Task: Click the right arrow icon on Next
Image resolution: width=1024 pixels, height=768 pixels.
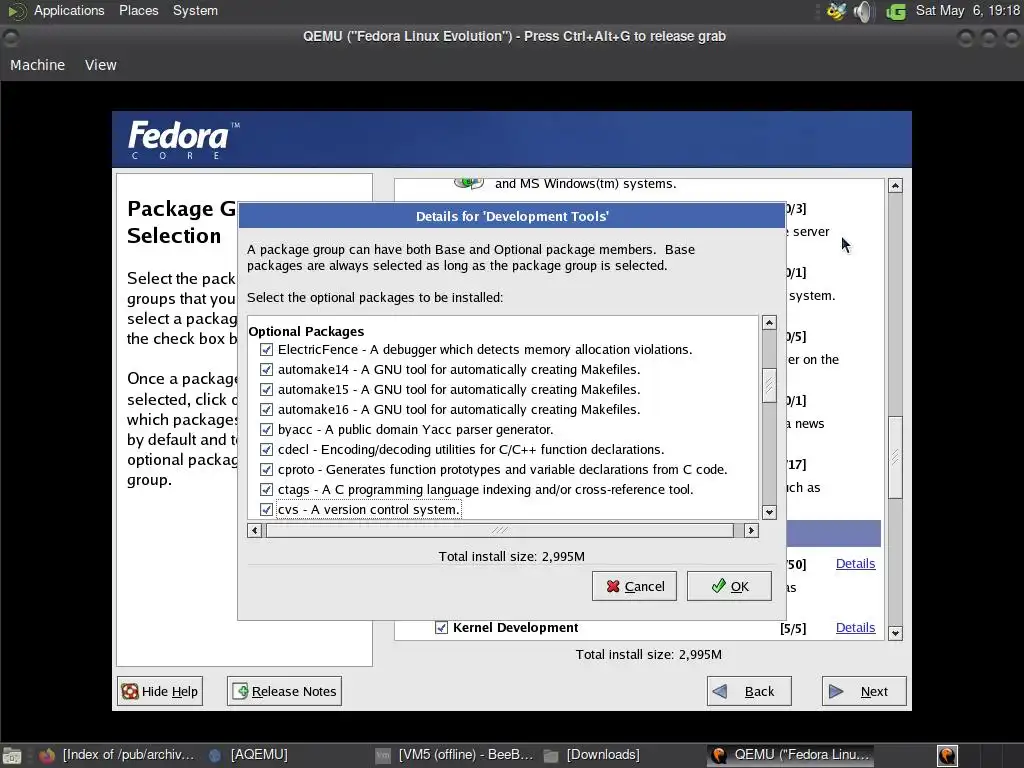Action: point(836,691)
